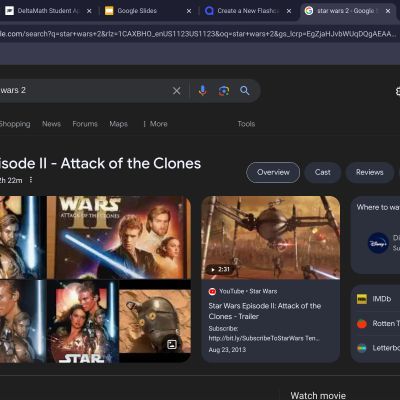Screen dimensions: 400x400
Task: Open the trailer thumbnail with spider droid
Action: 271,237
